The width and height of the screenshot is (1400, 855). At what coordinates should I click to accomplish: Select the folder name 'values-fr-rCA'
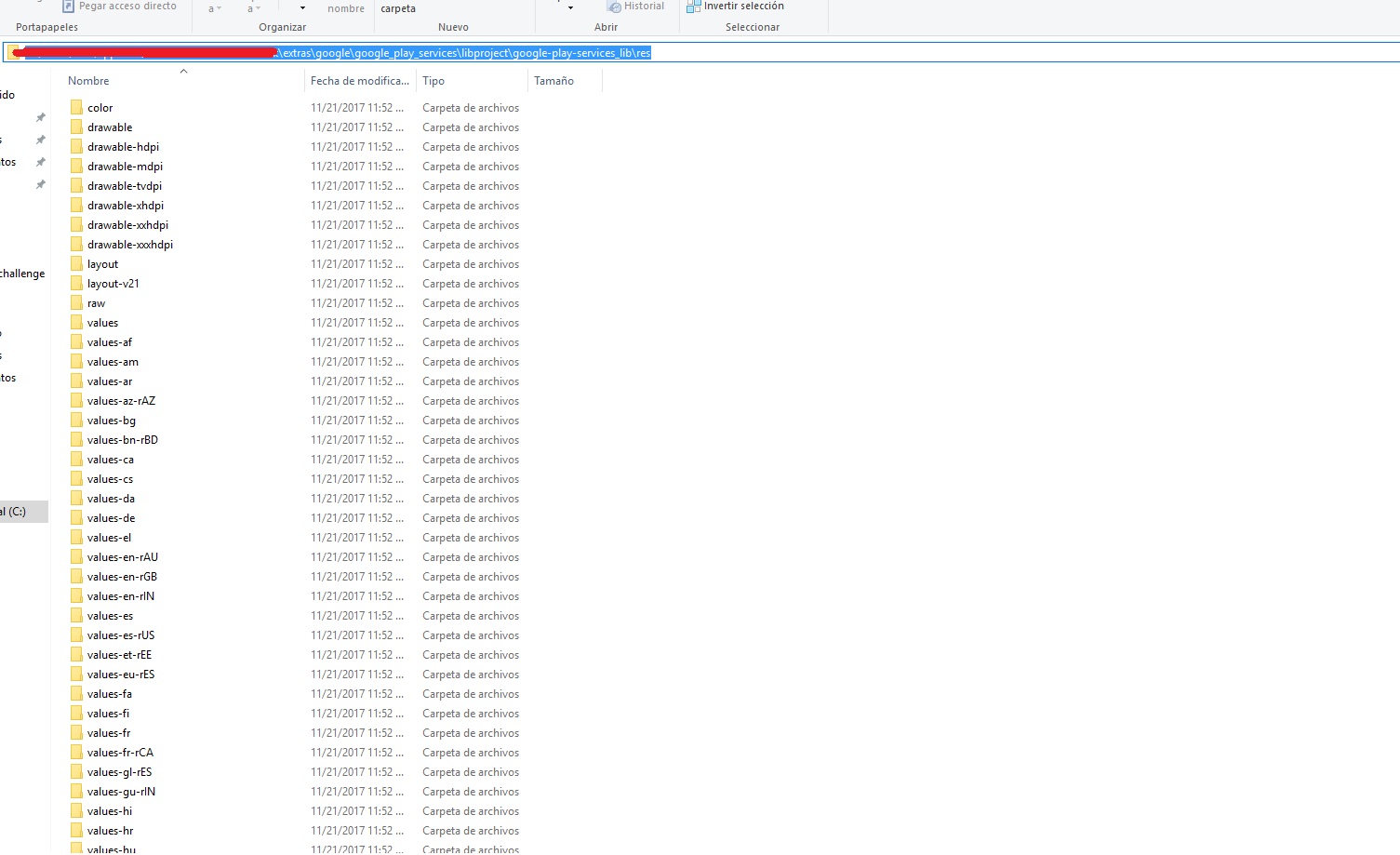point(120,753)
